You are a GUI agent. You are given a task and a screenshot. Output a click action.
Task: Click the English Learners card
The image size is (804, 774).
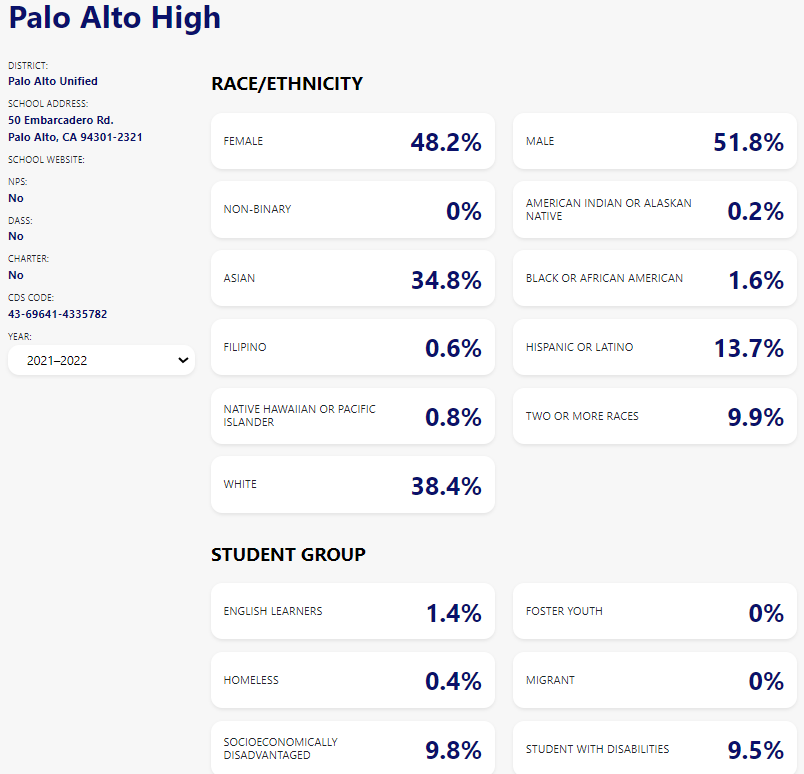(x=352, y=612)
